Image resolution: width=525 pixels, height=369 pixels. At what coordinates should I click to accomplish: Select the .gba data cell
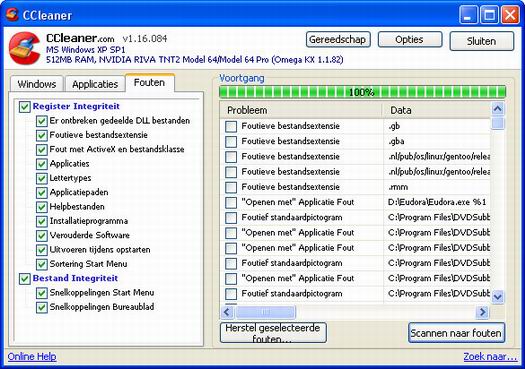tap(437, 141)
